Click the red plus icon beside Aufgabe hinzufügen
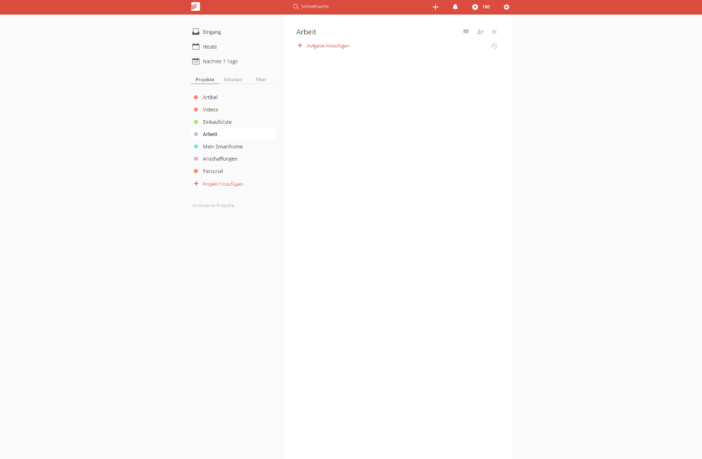The image size is (702, 459). coord(300,46)
